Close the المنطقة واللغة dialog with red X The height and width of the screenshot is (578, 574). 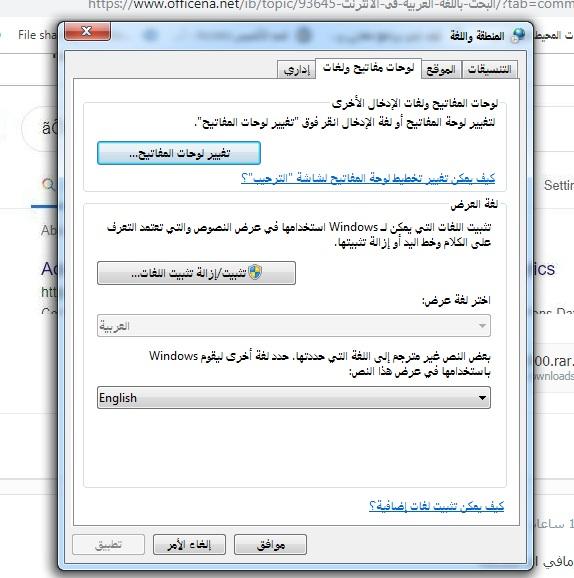point(87,31)
